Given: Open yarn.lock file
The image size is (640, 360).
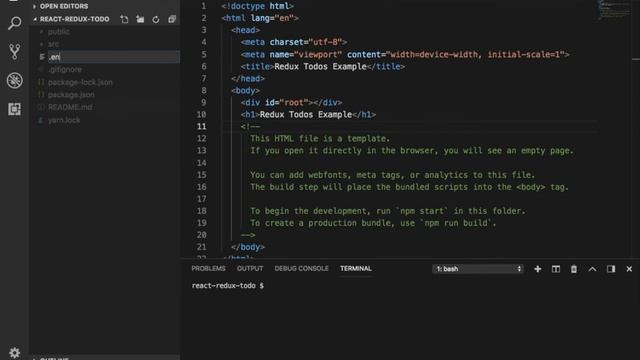Looking at the screenshot, I should (x=64, y=120).
